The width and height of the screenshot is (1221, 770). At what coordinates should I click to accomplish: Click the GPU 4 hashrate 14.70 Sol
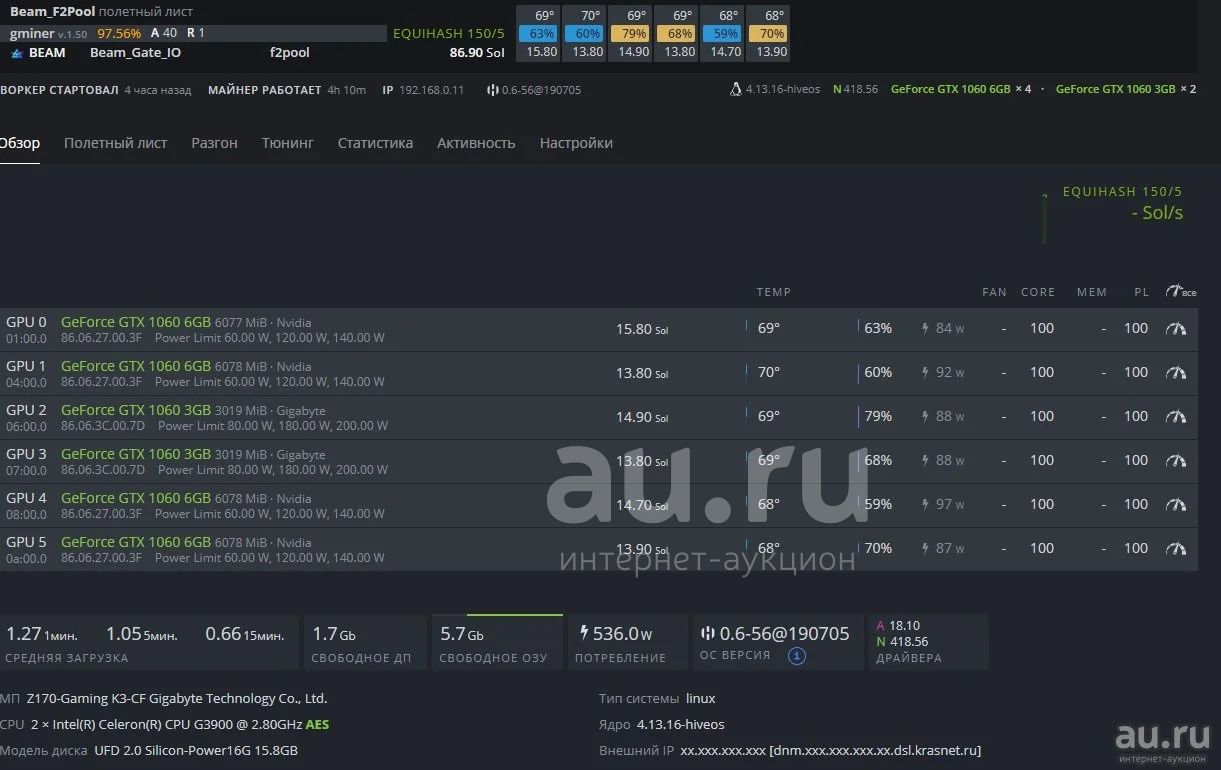[x=642, y=505]
